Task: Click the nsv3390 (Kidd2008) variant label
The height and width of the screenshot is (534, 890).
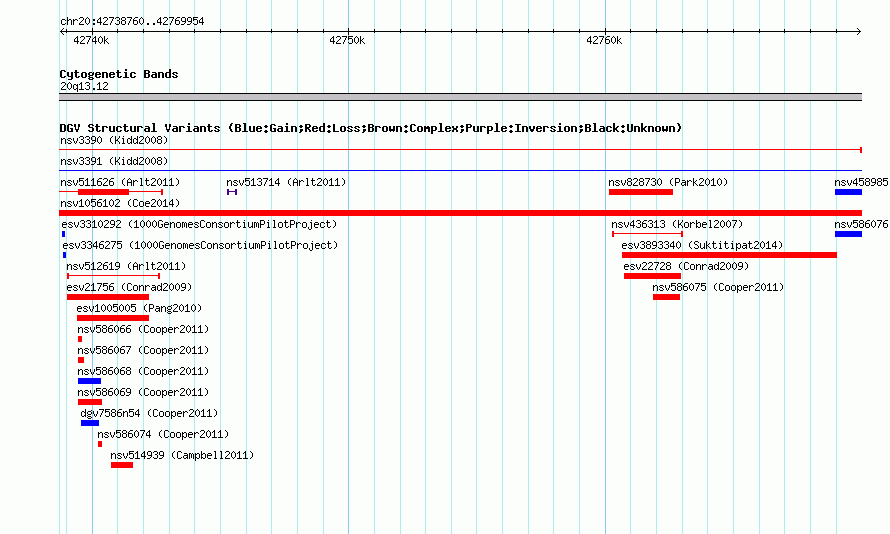Action: (114, 140)
